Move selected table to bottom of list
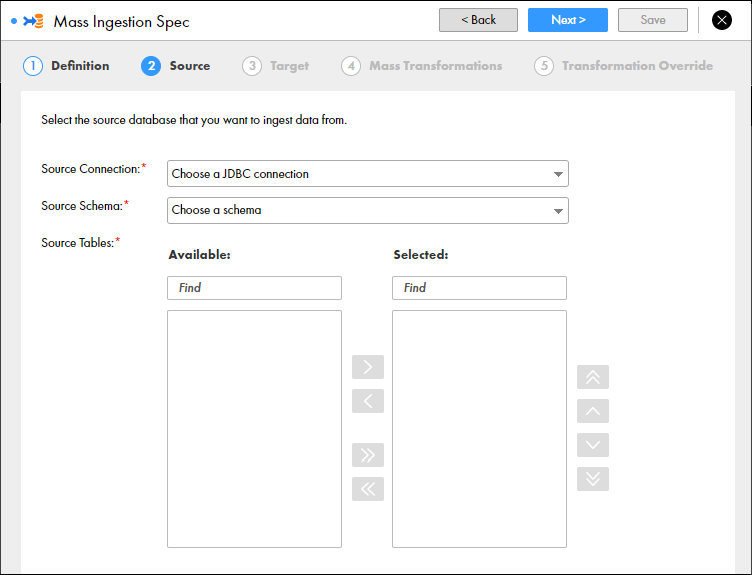Viewport: 752px width, 575px height. click(x=593, y=479)
